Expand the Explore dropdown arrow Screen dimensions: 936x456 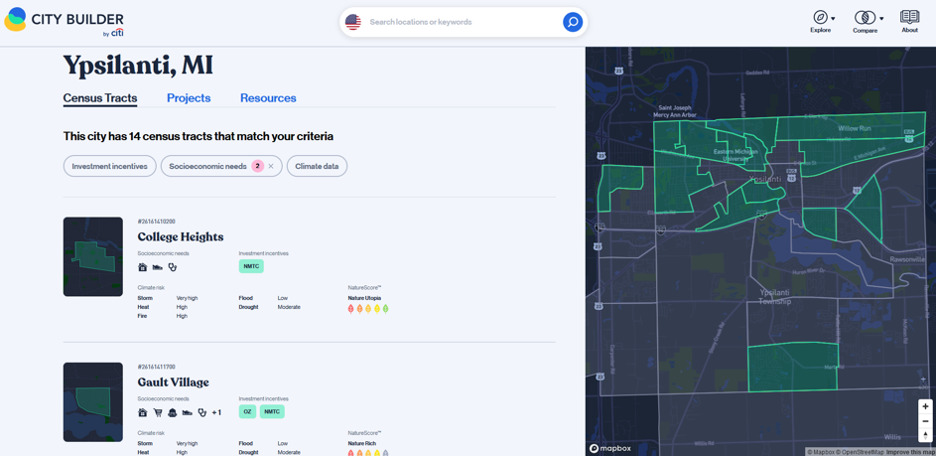pyautogui.click(x=833, y=19)
